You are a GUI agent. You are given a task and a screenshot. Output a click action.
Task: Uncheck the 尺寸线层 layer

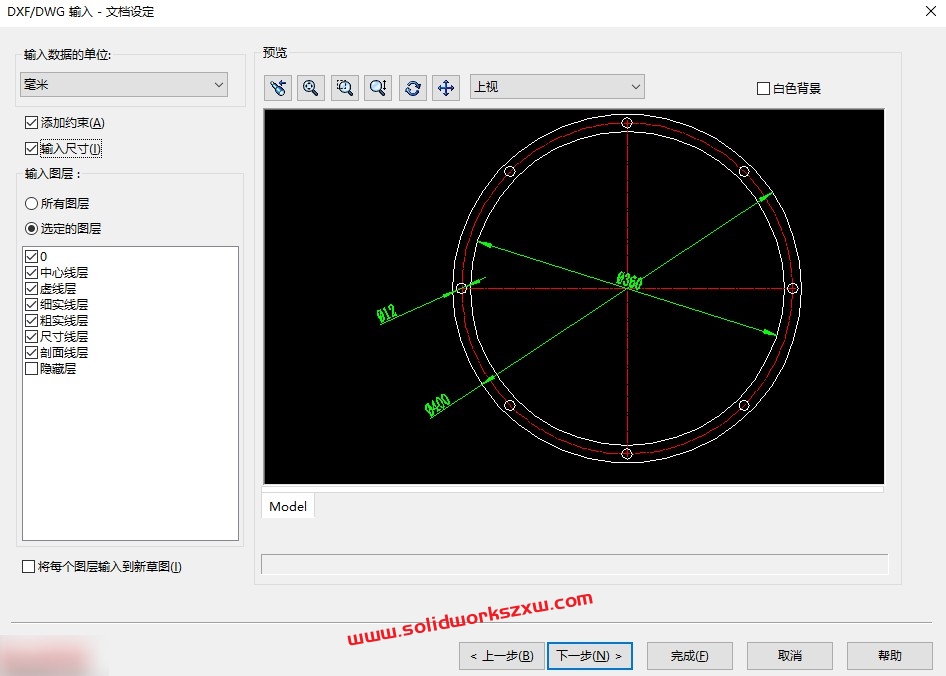pyautogui.click(x=30, y=336)
